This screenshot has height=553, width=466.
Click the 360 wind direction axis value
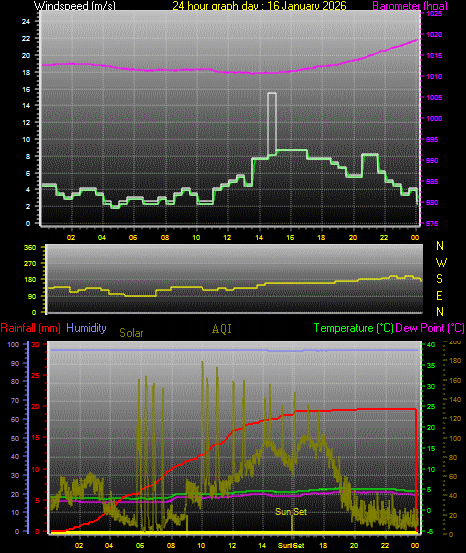tap(30, 248)
